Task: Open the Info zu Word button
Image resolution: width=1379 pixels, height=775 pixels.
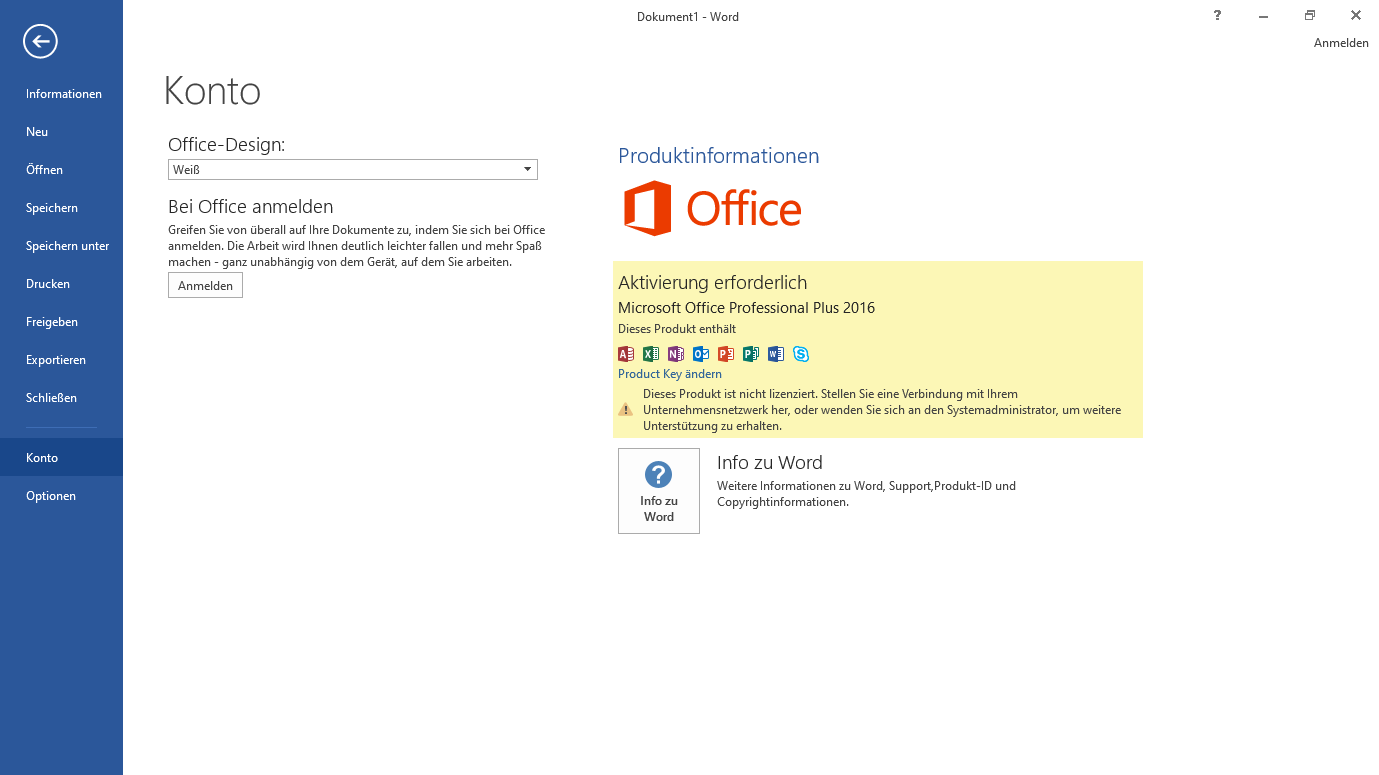Action: coord(659,491)
